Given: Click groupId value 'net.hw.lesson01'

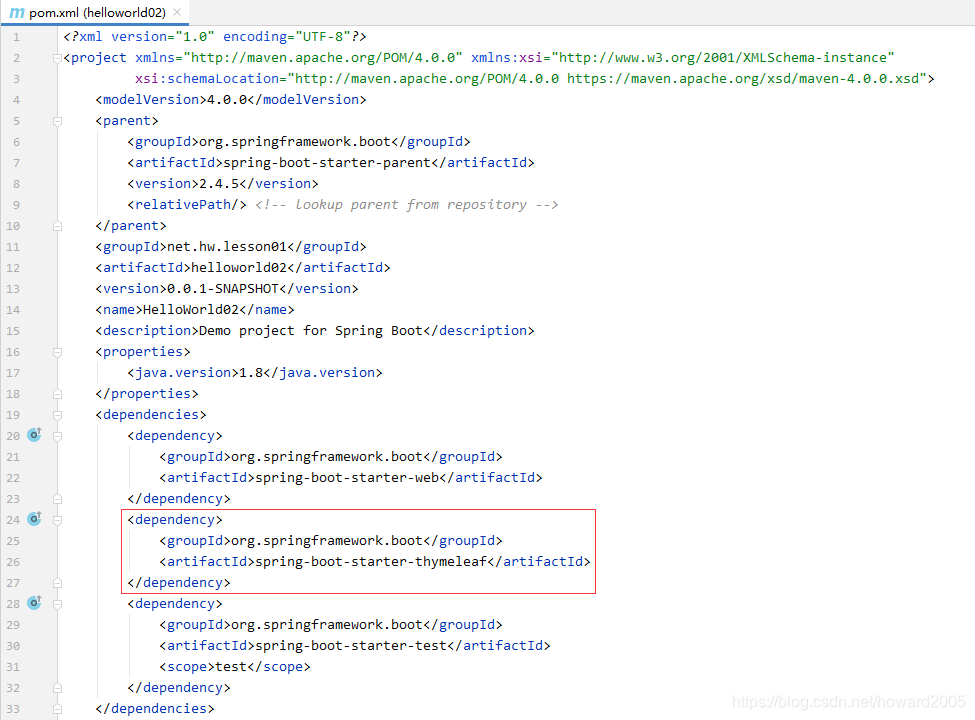Looking at the screenshot, I should 227,247.
